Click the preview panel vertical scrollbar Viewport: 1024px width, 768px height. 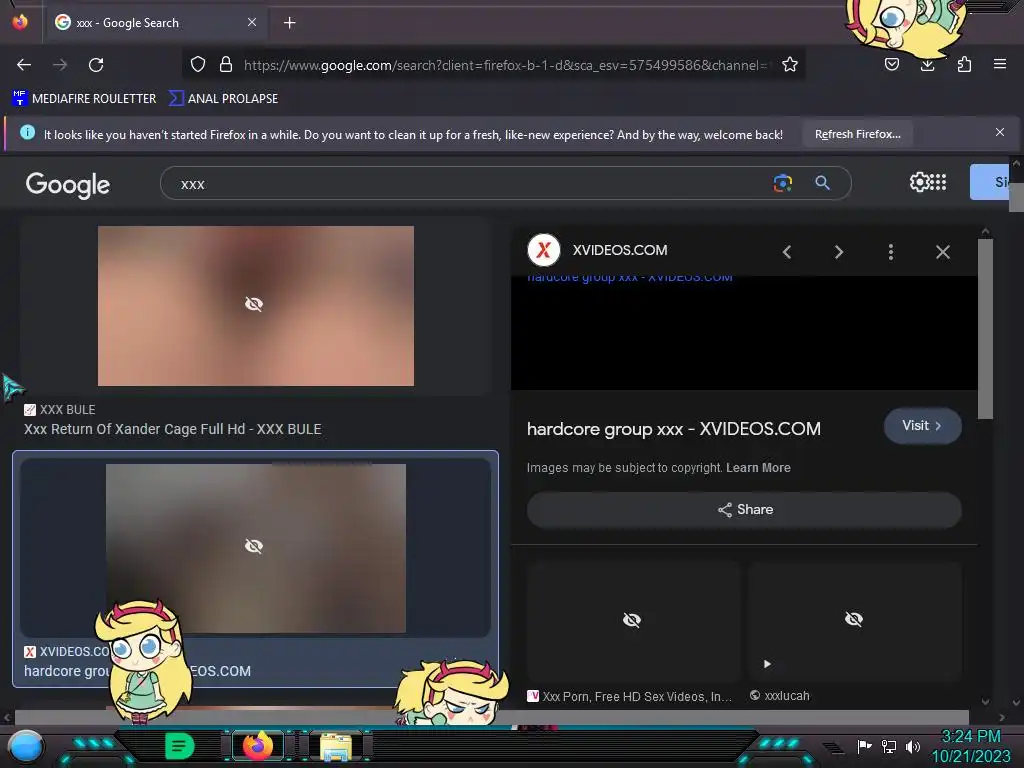[985, 329]
